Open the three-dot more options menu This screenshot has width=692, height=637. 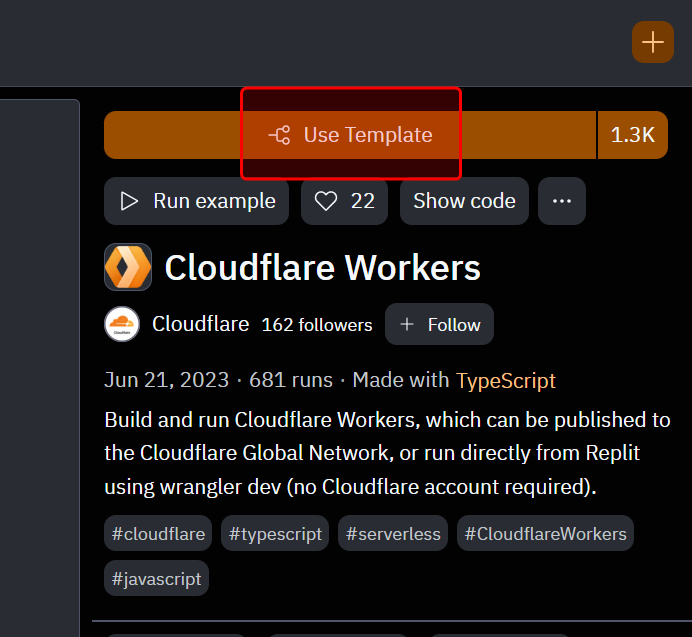[562, 201]
